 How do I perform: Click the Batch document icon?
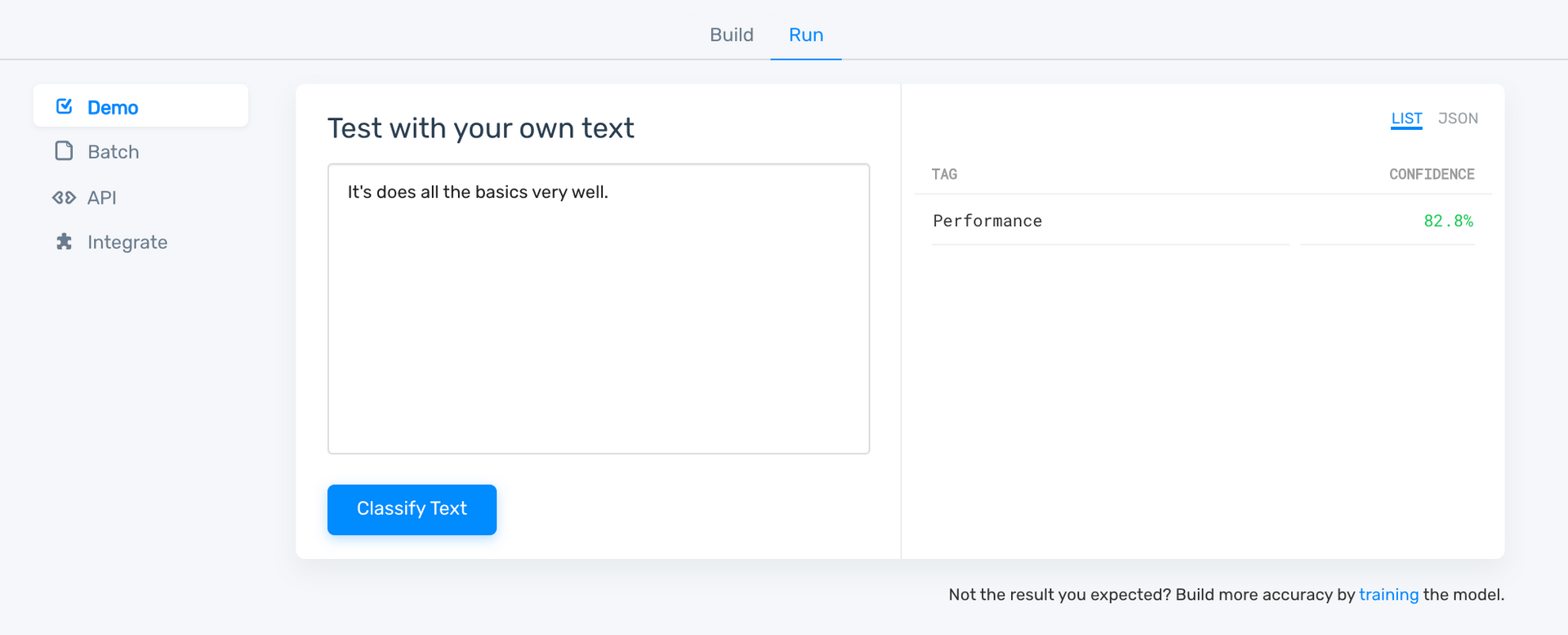click(64, 151)
